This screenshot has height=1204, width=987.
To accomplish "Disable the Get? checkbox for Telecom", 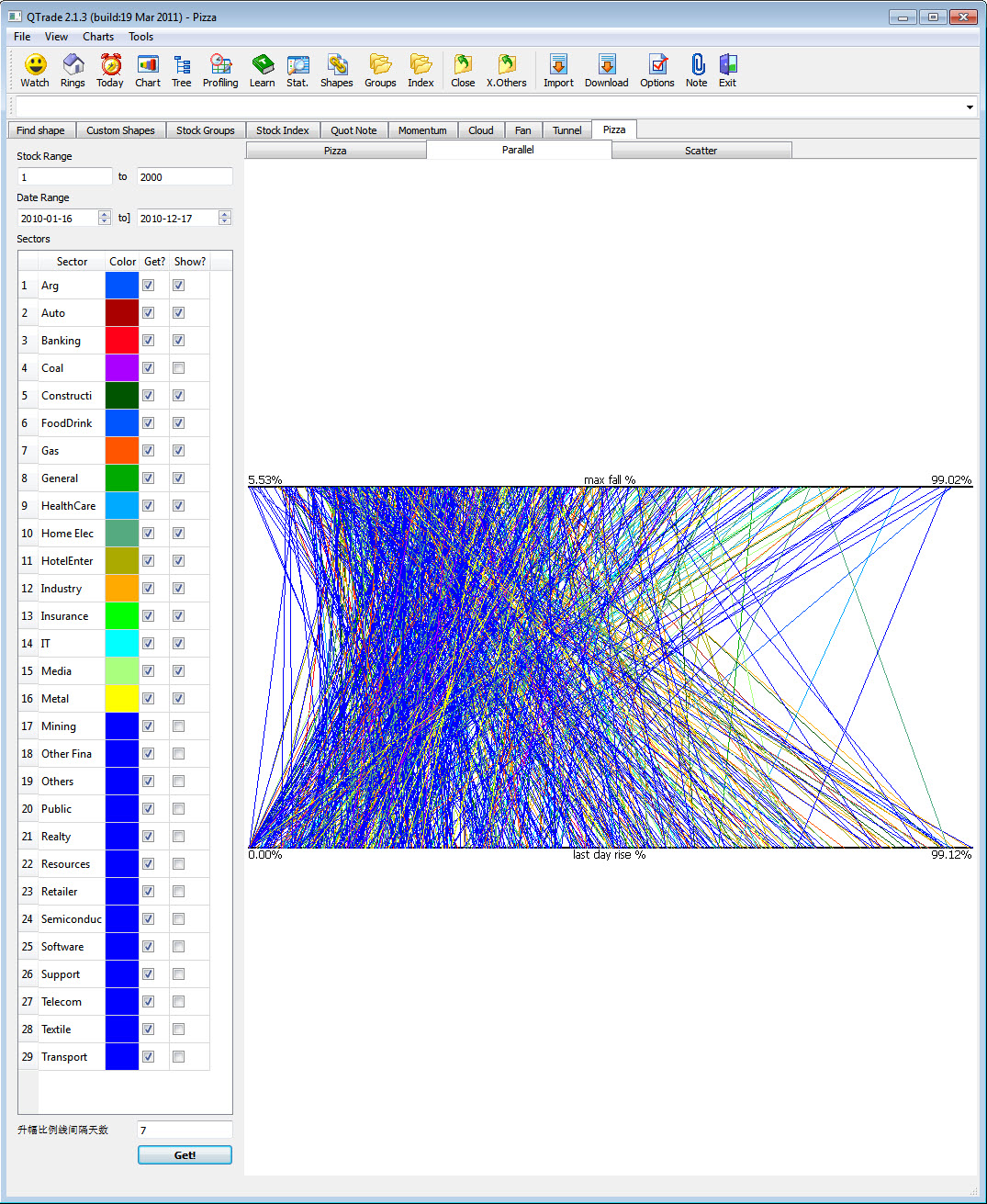I will (148, 1001).
